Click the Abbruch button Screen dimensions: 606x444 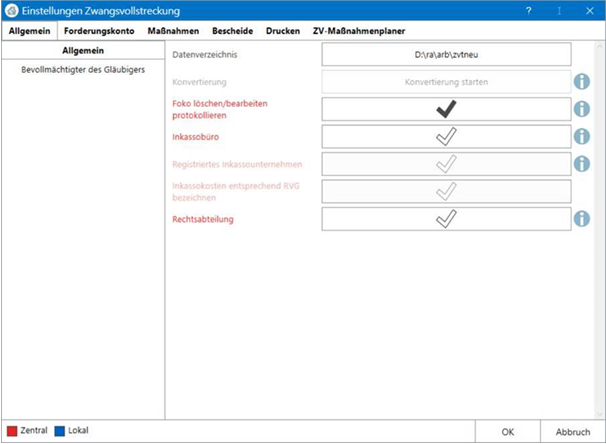coord(573,432)
